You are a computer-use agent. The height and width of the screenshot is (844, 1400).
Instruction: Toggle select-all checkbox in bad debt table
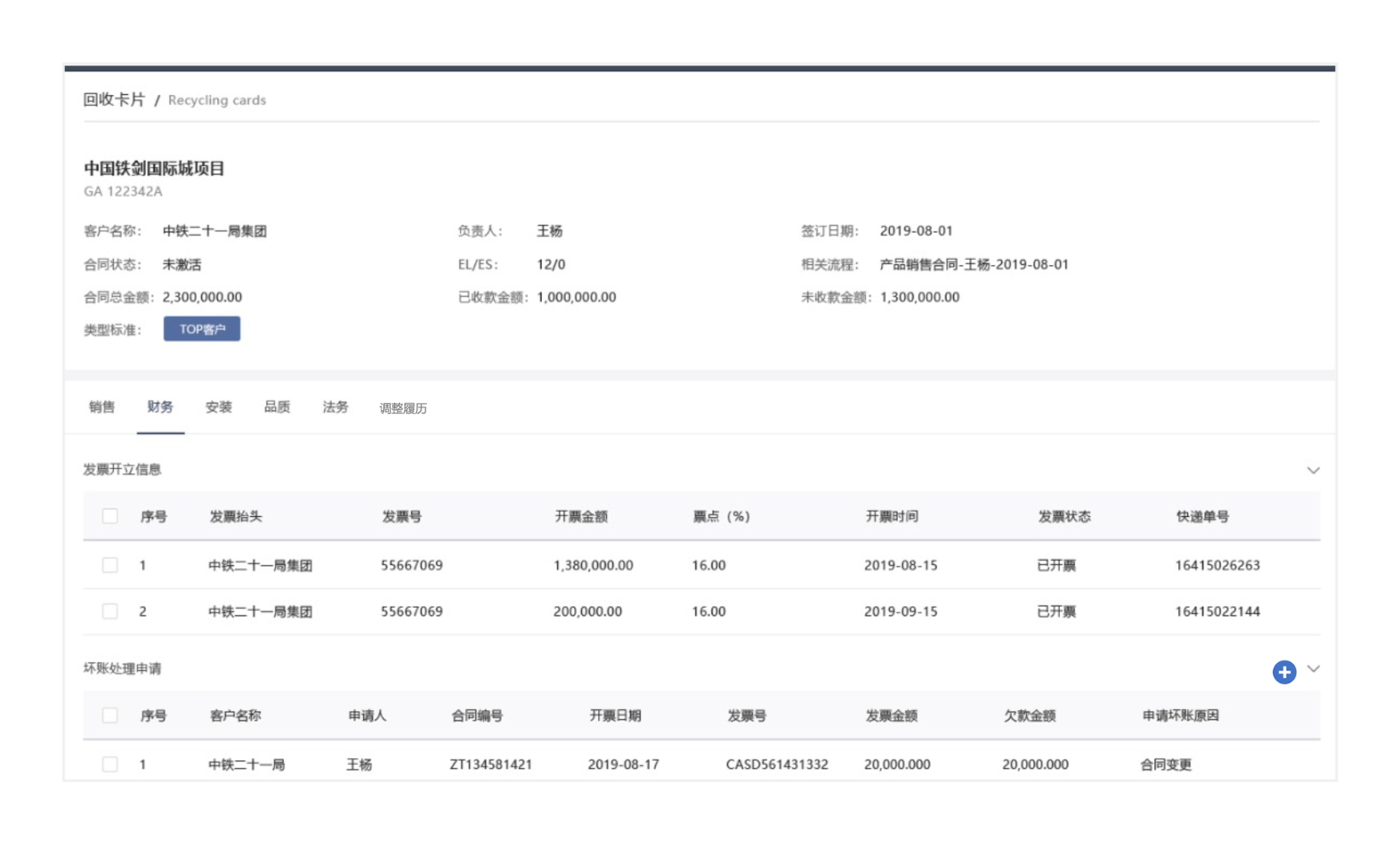(x=110, y=716)
